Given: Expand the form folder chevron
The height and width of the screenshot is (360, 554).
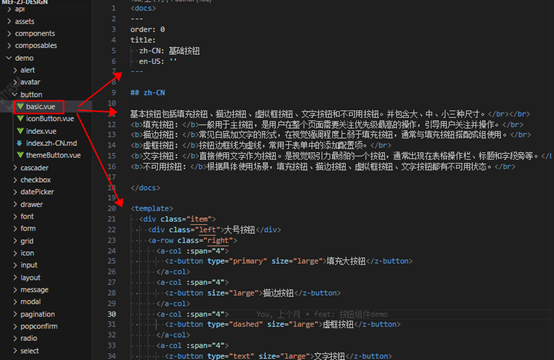Looking at the screenshot, I should click(15, 229).
